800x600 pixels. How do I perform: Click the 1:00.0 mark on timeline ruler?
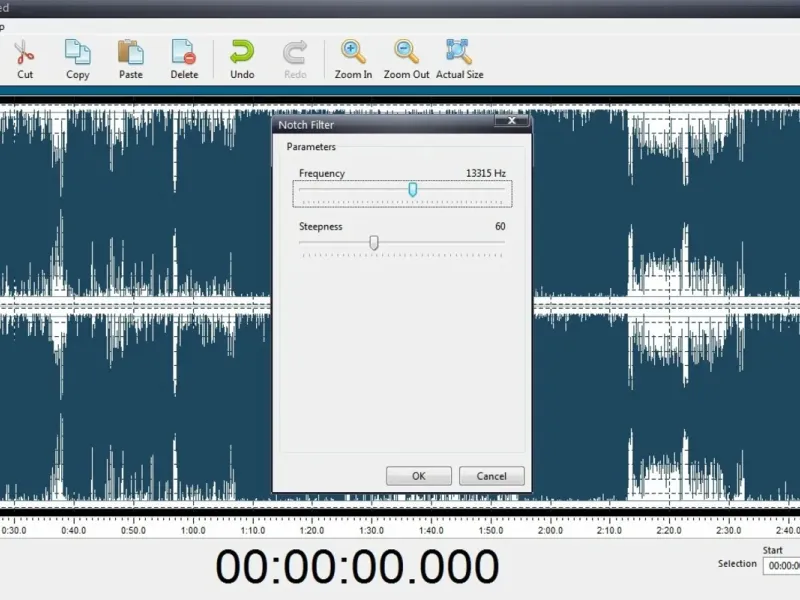(194, 531)
